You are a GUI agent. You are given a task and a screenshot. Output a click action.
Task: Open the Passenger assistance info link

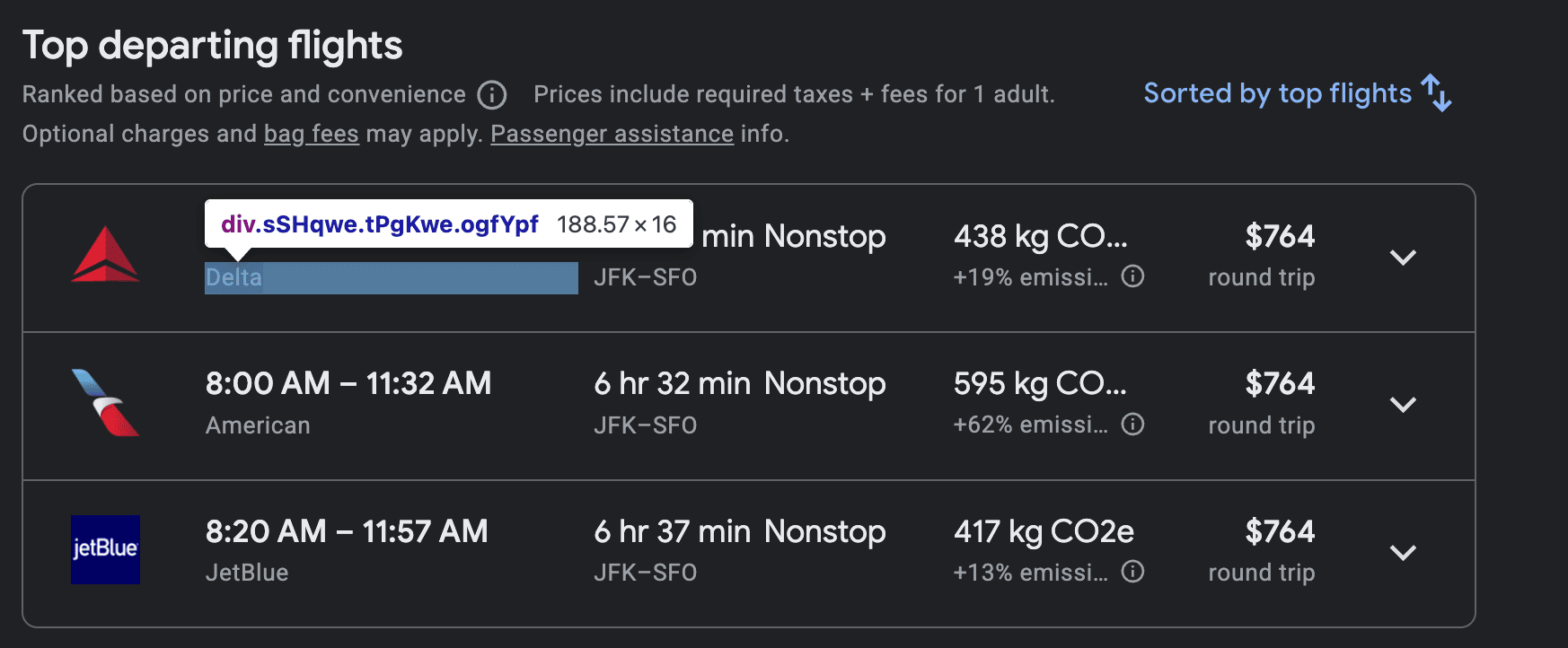(612, 133)
